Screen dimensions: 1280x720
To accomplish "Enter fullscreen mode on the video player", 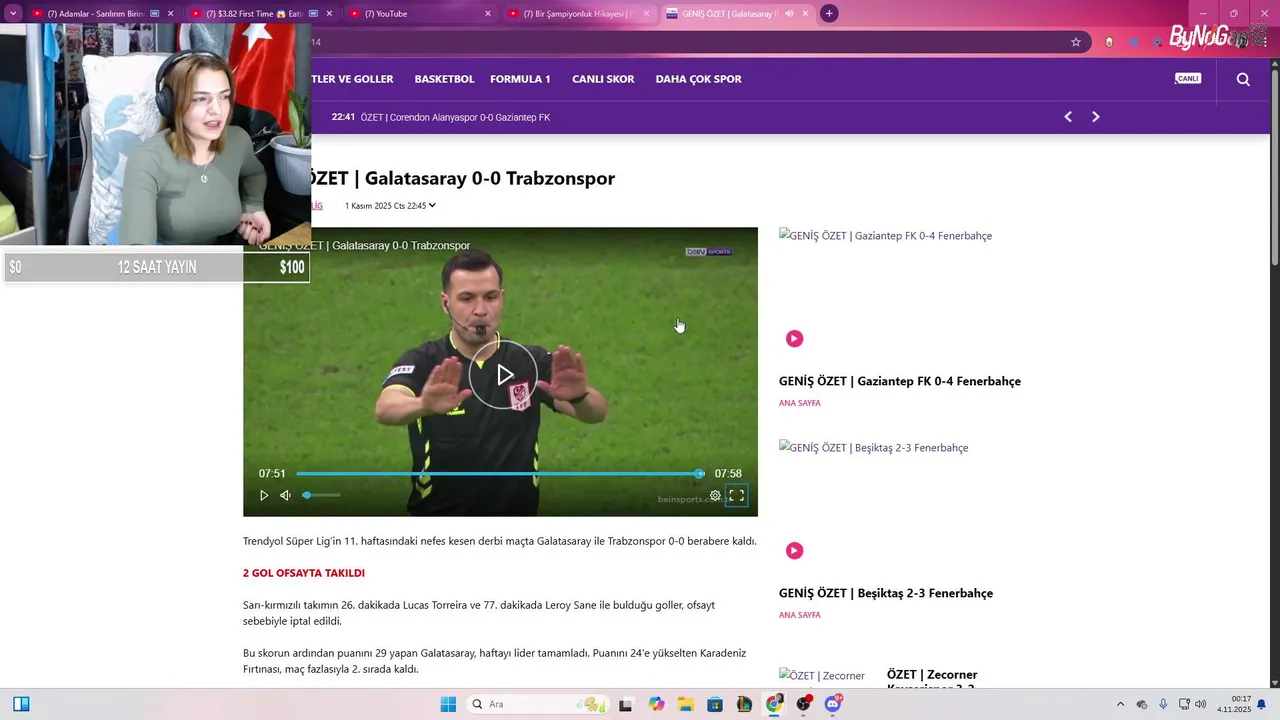I will 736,495.
